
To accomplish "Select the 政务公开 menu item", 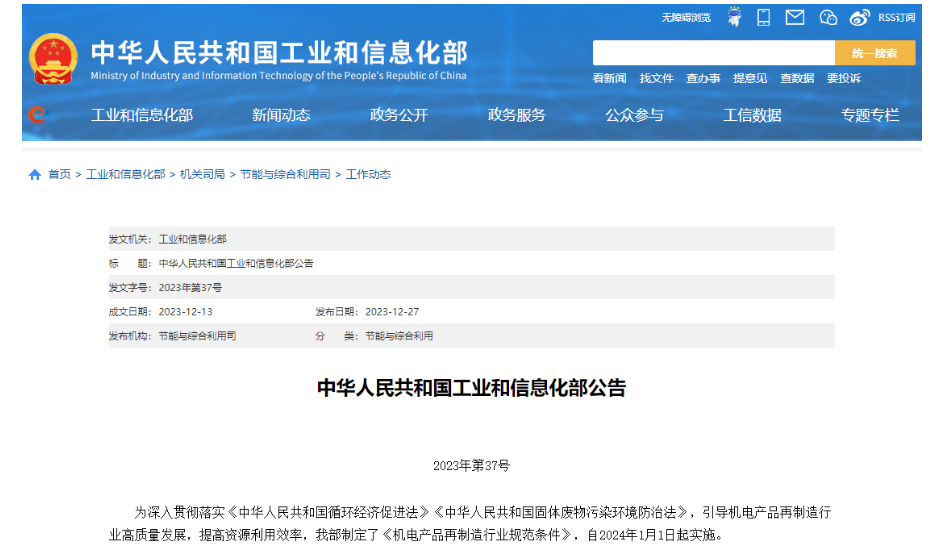I will coord(399,115).
